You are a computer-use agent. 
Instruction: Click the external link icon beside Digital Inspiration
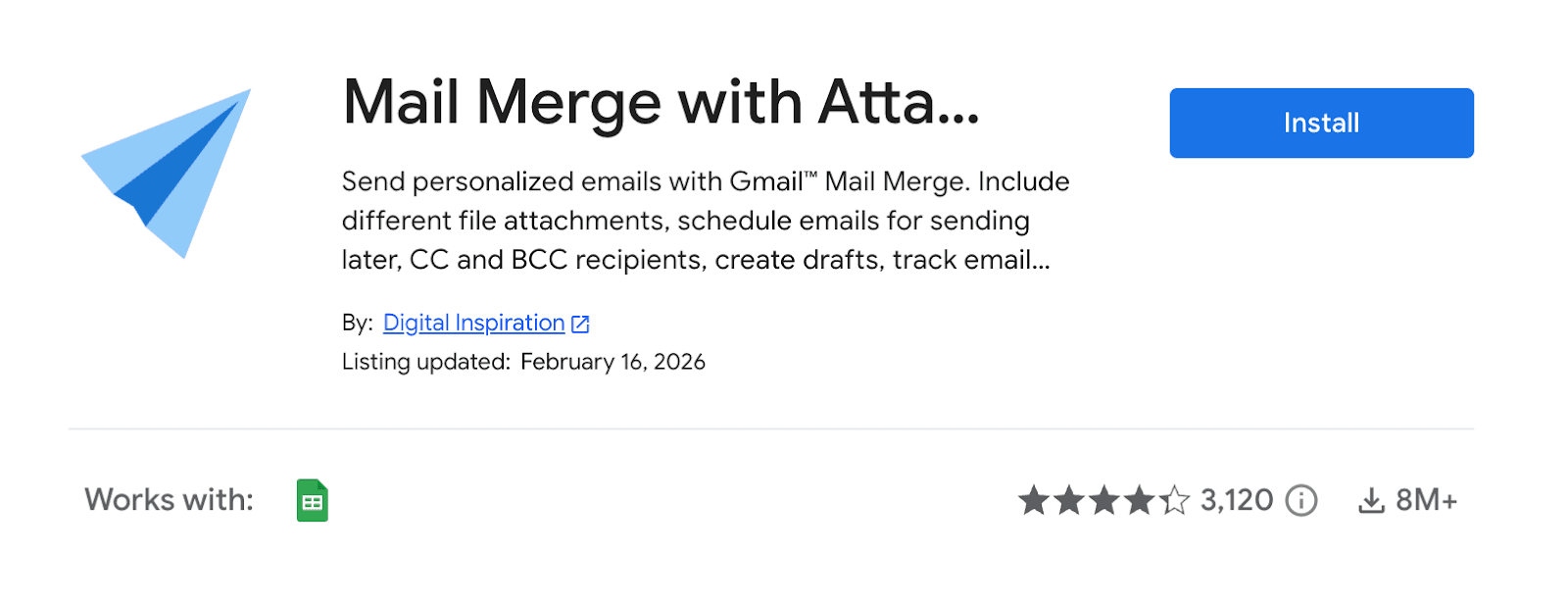[x=580, y=324]
